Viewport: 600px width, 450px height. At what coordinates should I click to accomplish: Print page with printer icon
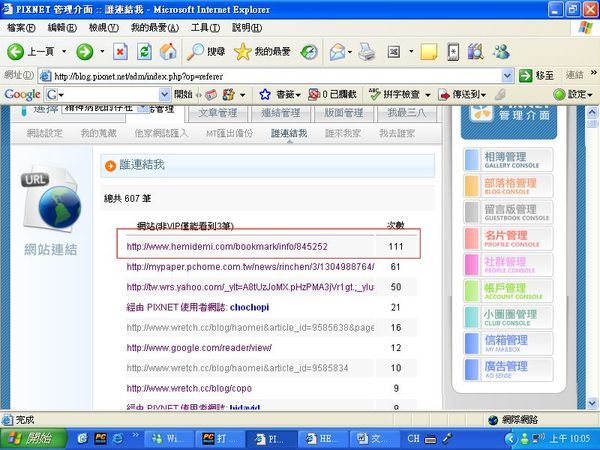(367, 52)
